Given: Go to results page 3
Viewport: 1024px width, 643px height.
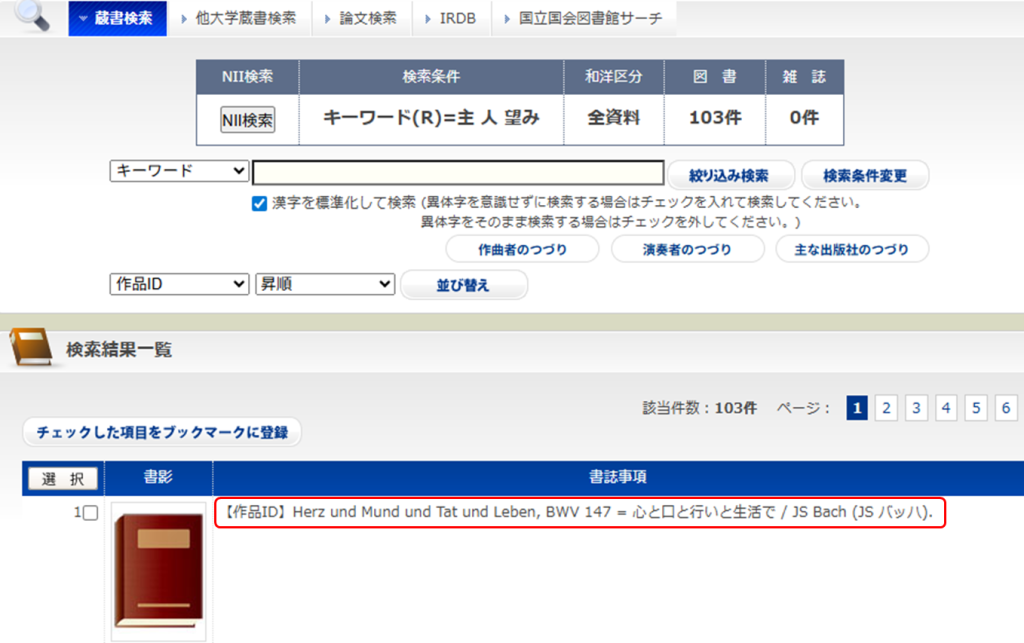Looking at the screenshot, I should 916,408.
